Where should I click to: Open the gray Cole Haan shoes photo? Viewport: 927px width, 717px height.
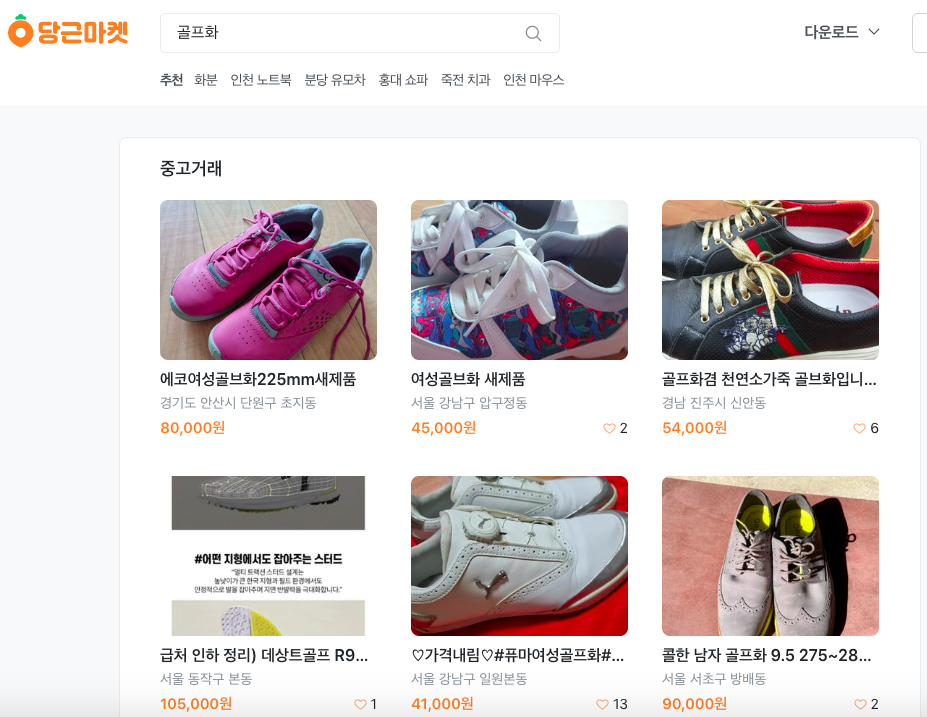tap(770, 556)
